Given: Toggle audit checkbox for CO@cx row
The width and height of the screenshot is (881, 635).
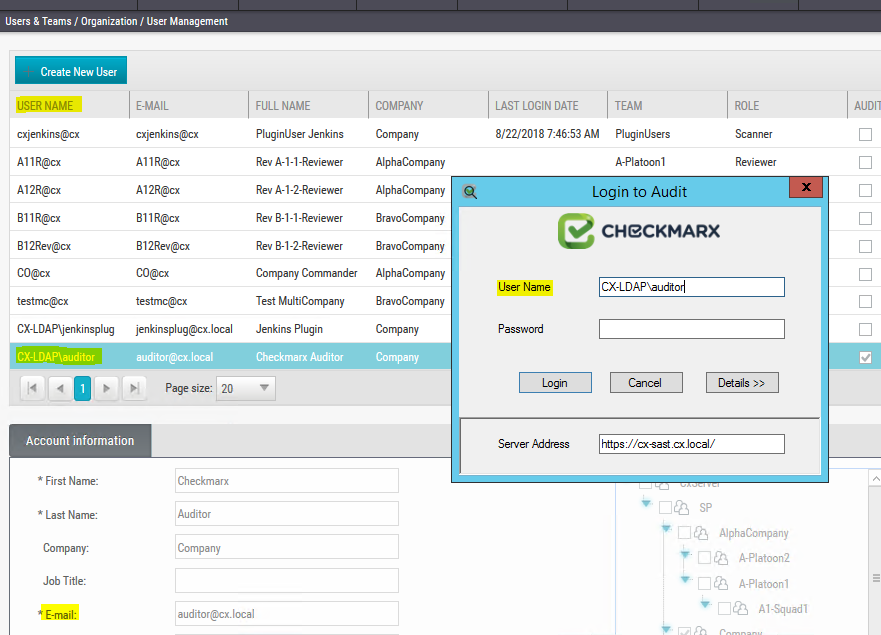Looking at the screenshot, I should (x=865, y=274).
